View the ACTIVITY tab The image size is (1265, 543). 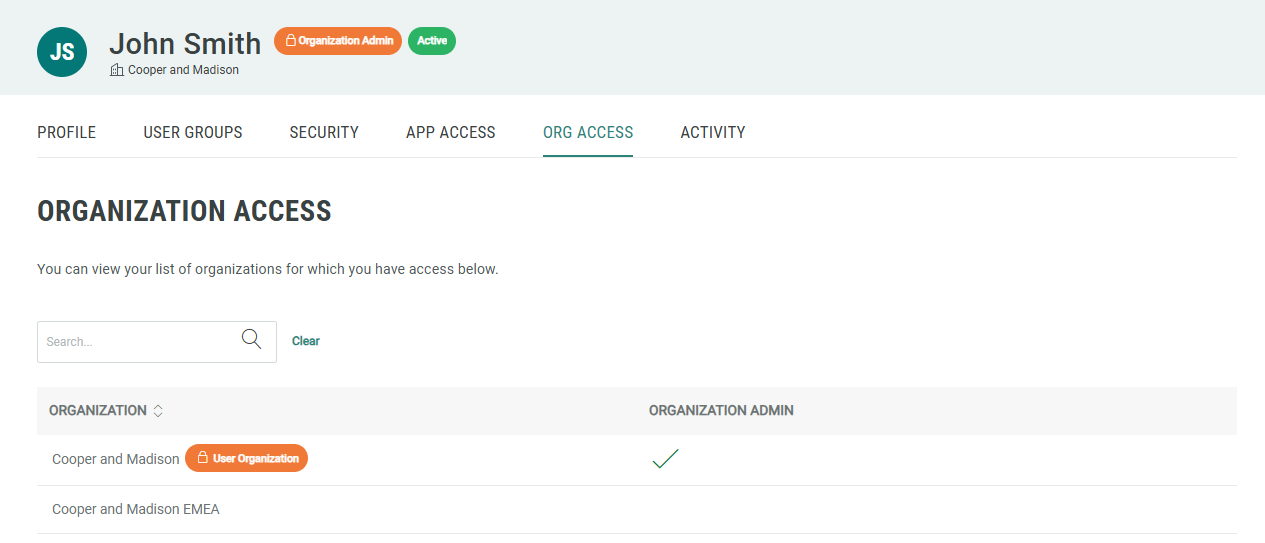(713, 132)
